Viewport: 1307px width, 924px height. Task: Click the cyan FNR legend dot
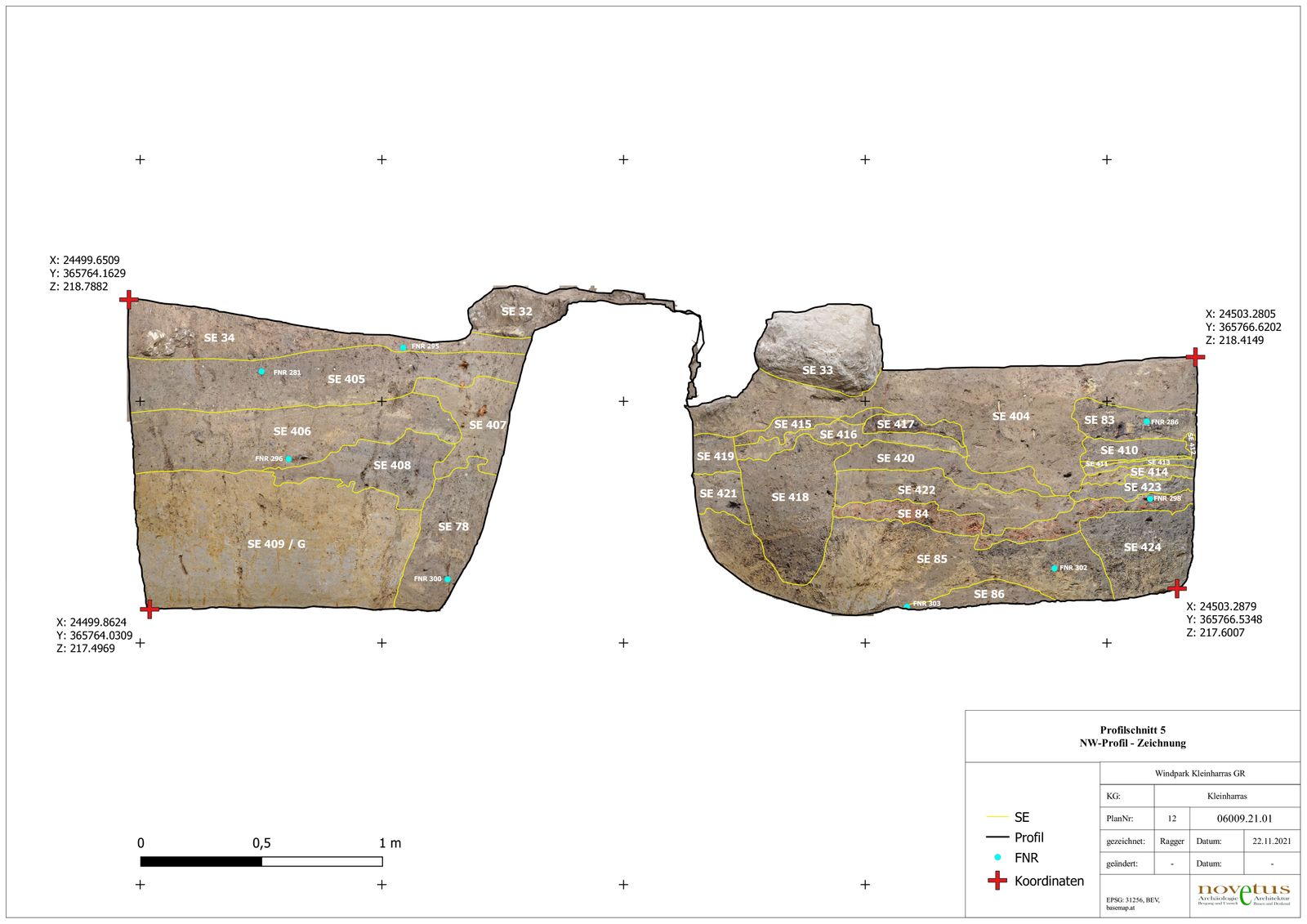(x=997, y=858)
